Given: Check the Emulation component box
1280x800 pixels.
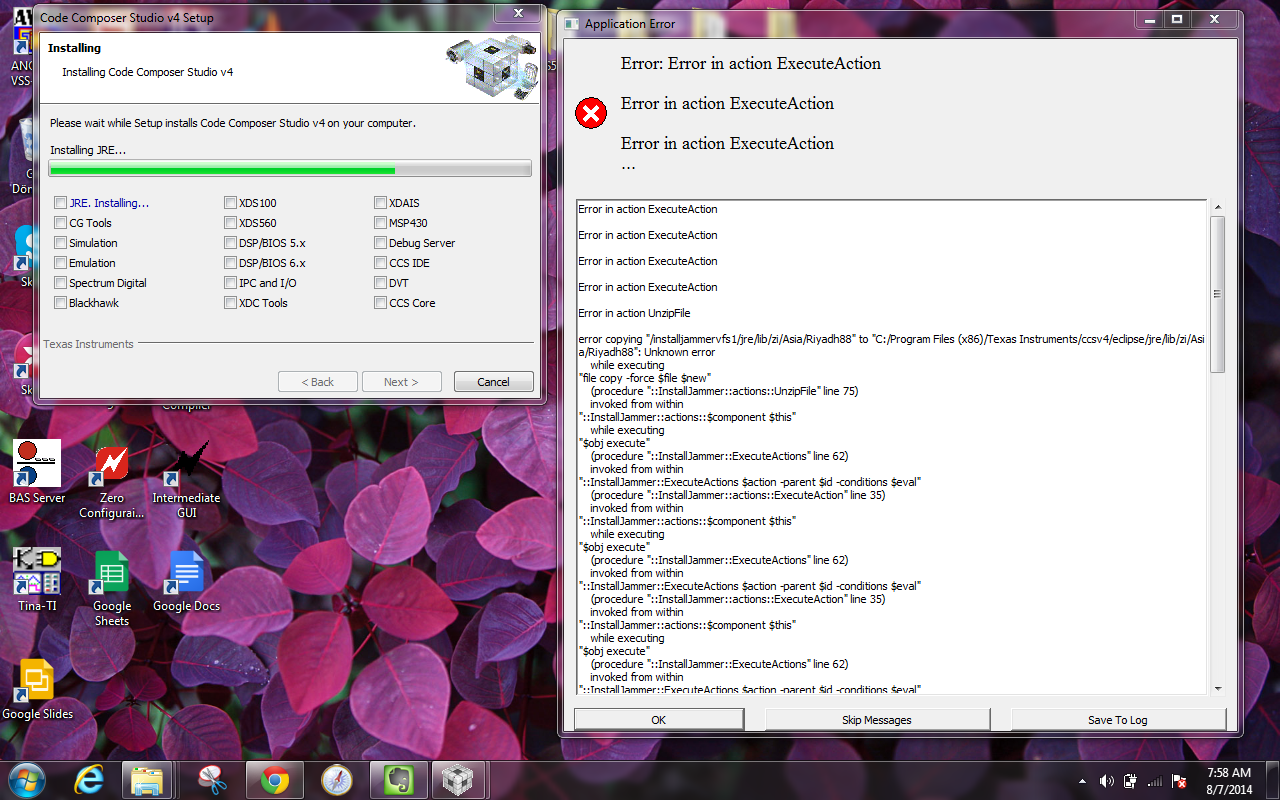Looking at the screenshot, I should tap(61, 263).
